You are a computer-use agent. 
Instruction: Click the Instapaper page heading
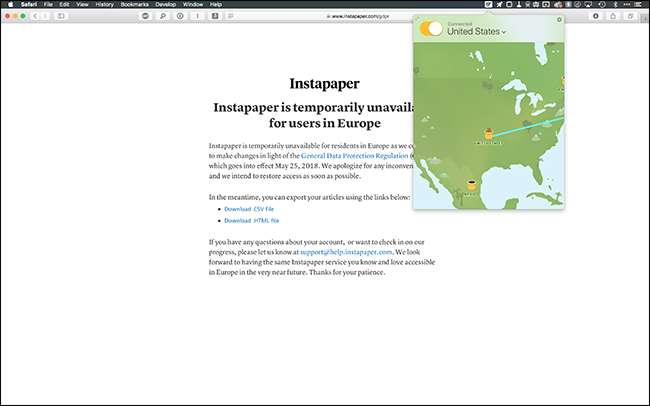pos(325,84)
